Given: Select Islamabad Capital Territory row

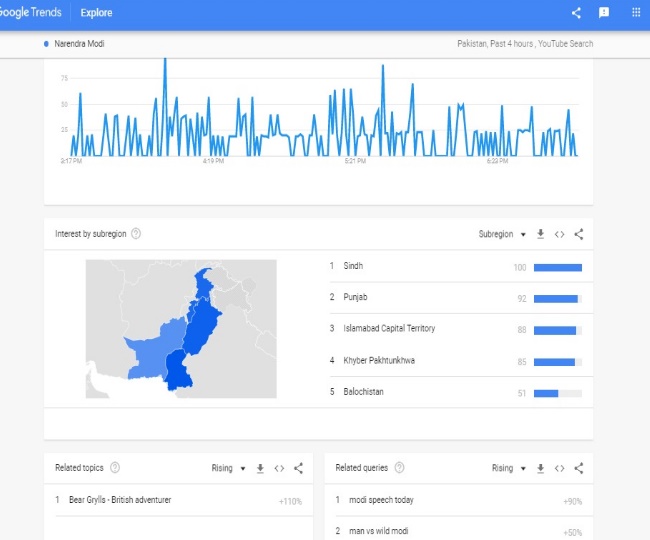Looking at the screenshot, I should (461, 329).
